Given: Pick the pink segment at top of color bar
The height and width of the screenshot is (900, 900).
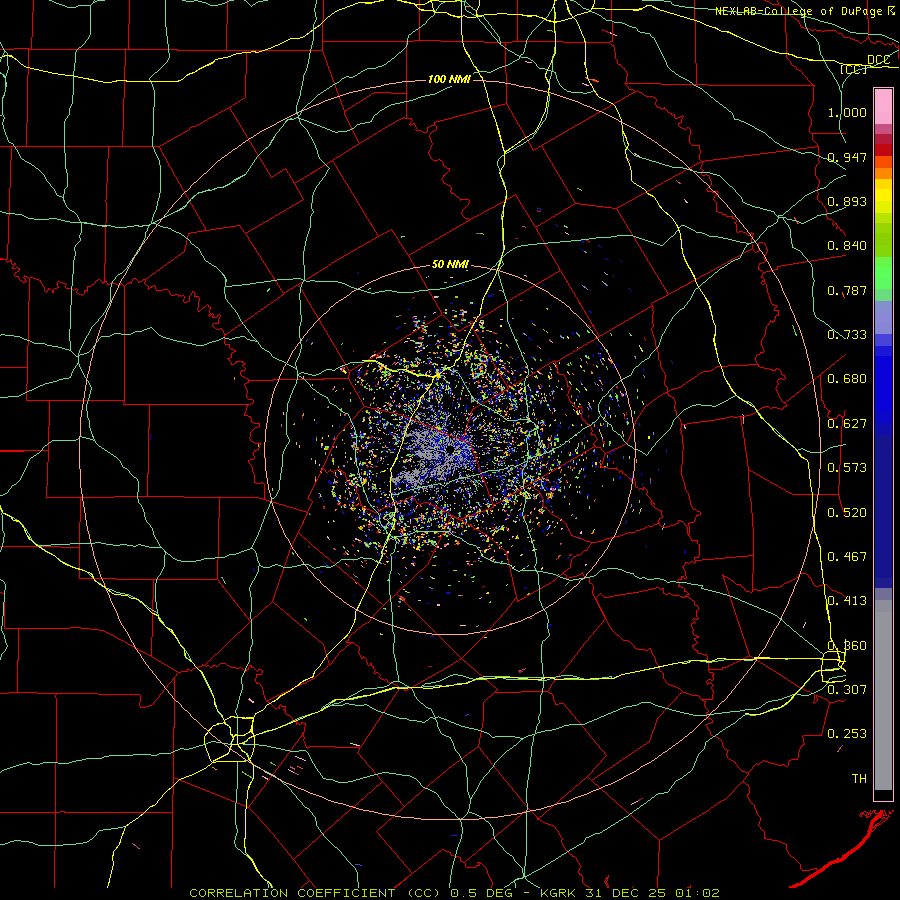Looking at the screenshot, I should [x=883, y=106].
